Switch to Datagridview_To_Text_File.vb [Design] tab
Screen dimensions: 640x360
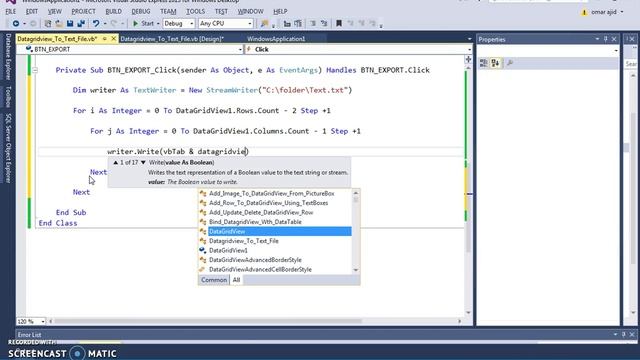[172, 39]
